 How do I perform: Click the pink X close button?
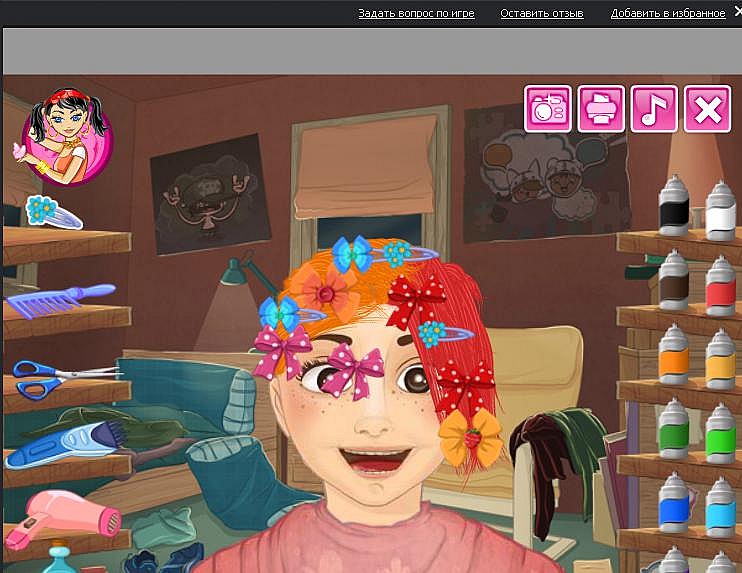707,109
